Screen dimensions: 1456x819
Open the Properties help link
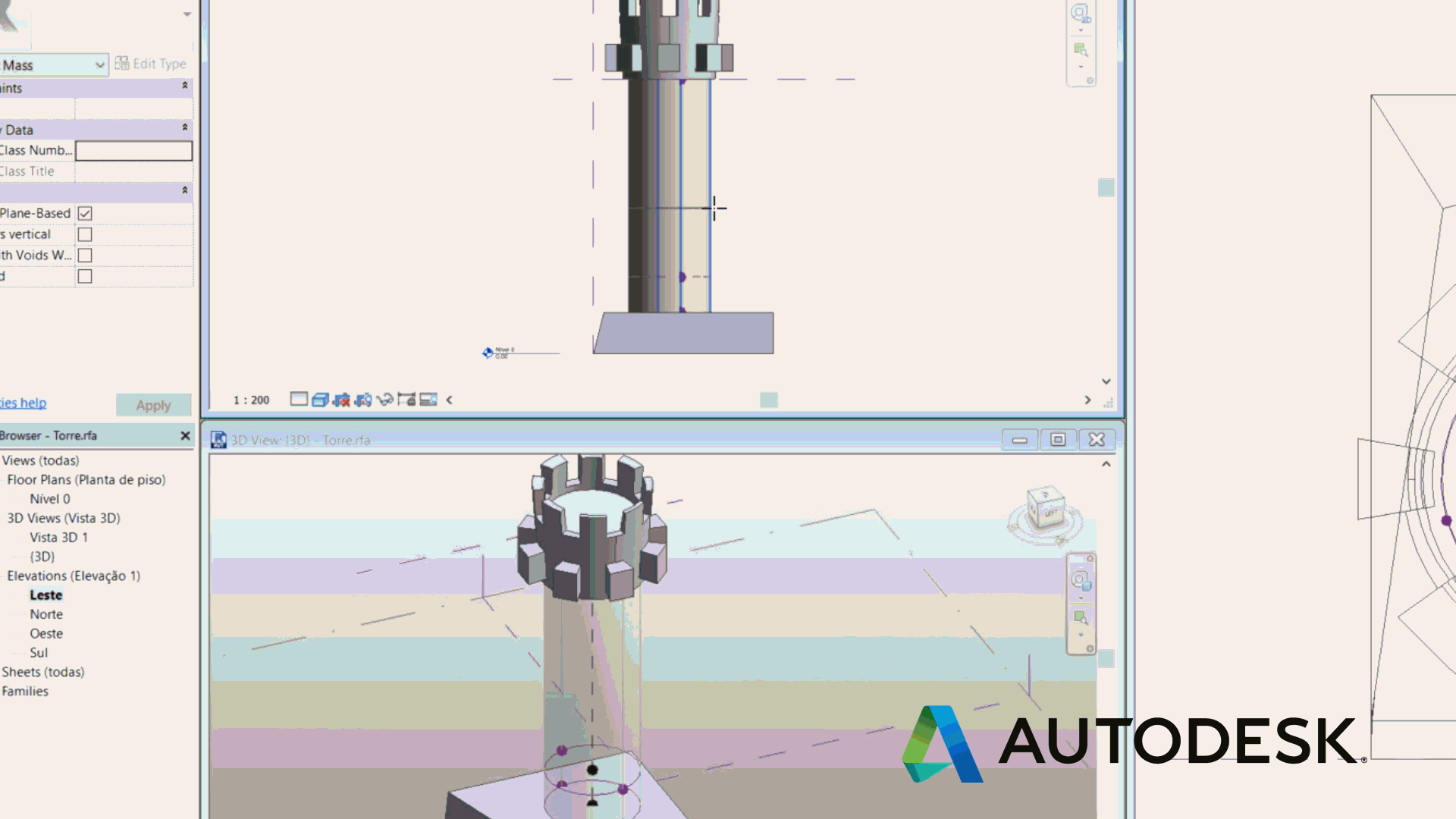24,403
